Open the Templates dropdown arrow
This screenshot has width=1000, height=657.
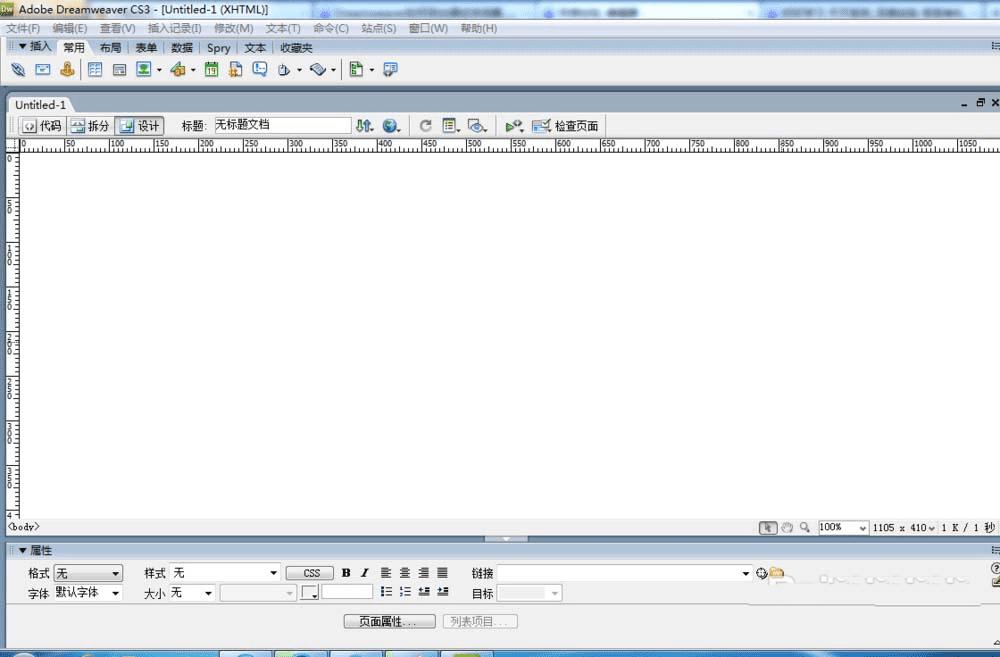[x=372, y=70]
